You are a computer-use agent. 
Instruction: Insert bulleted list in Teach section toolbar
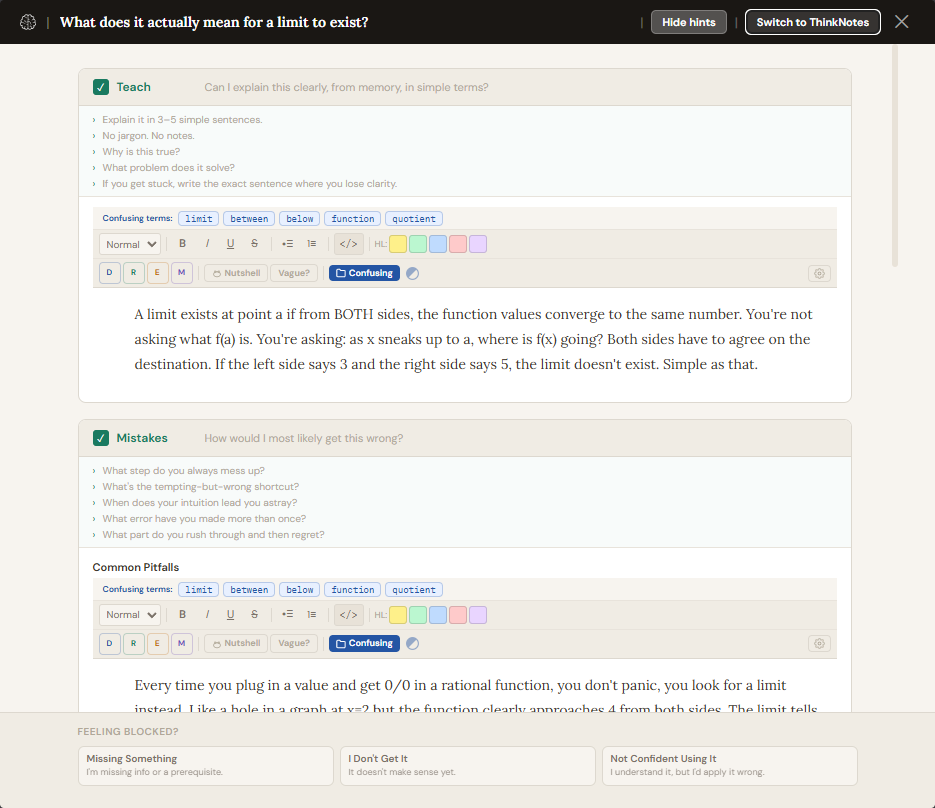[287, 244]
